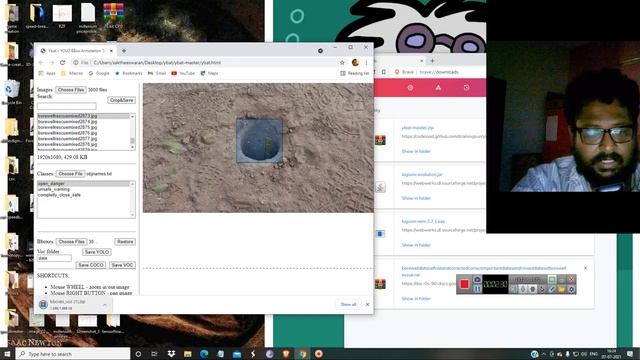Screen dimensions: 640x360
Task: Open screen recorder settings gear
Action: pyautogui.click(x=571, y=289)
